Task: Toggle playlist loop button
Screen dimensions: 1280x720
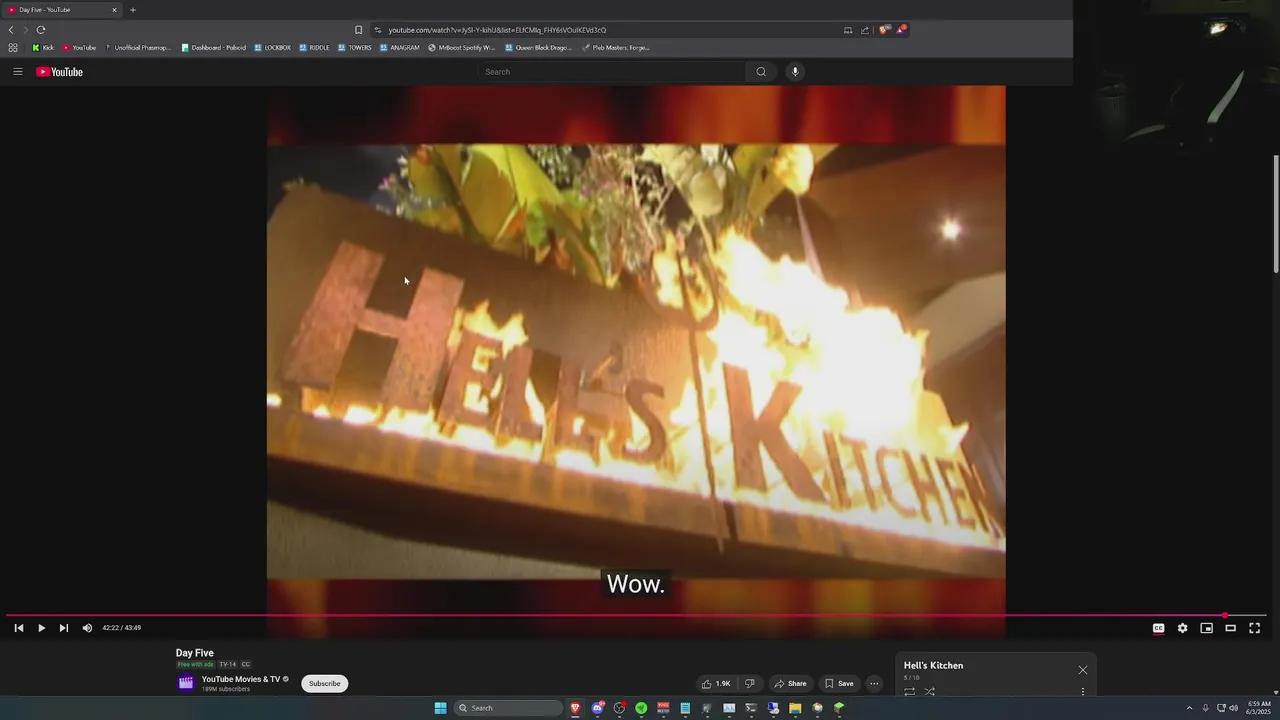Action: tap(910, 691)
